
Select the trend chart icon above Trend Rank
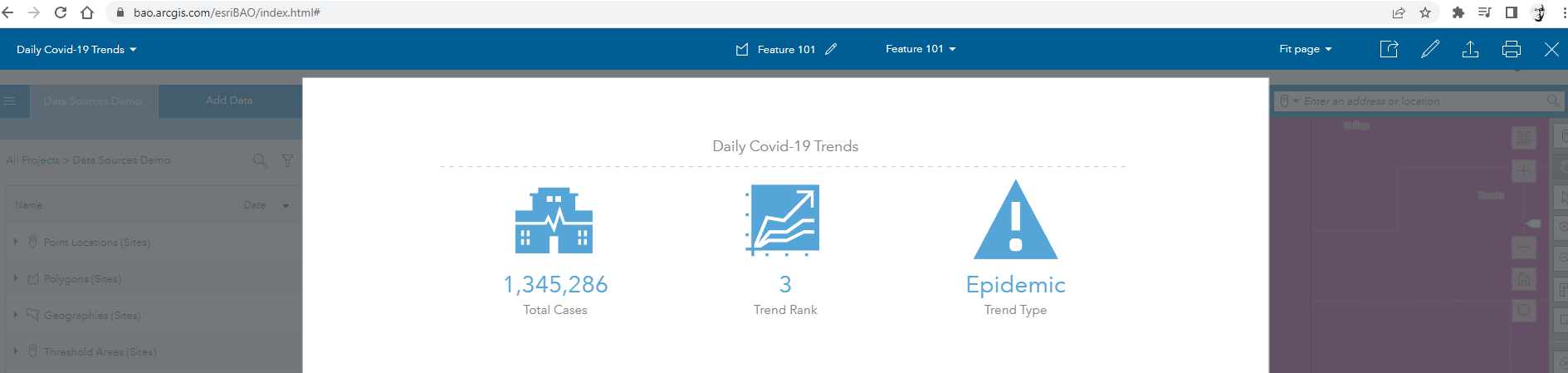[x=783, y=220]
